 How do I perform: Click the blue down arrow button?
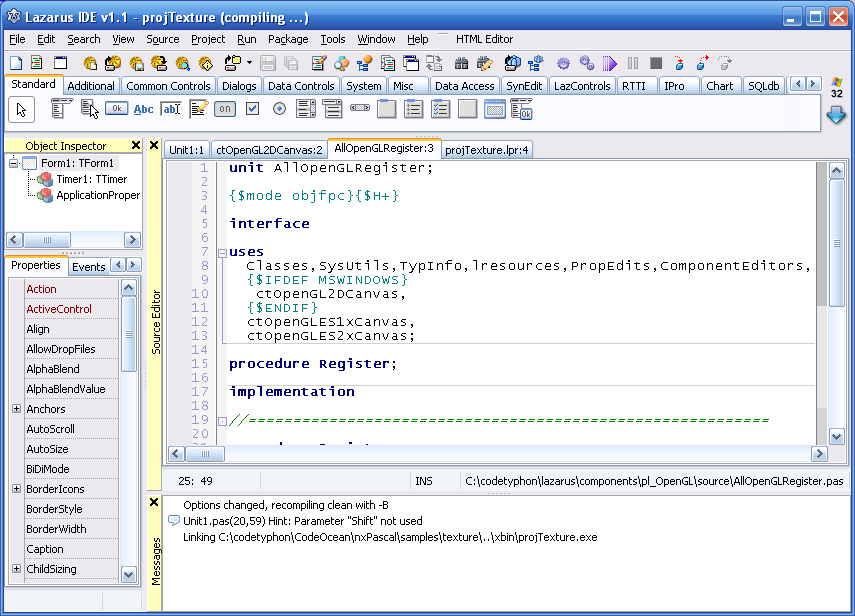point(836,115)
